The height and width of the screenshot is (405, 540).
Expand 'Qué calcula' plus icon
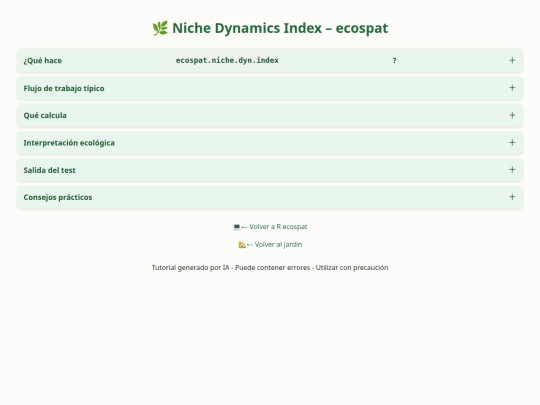(x=512, y=115)
